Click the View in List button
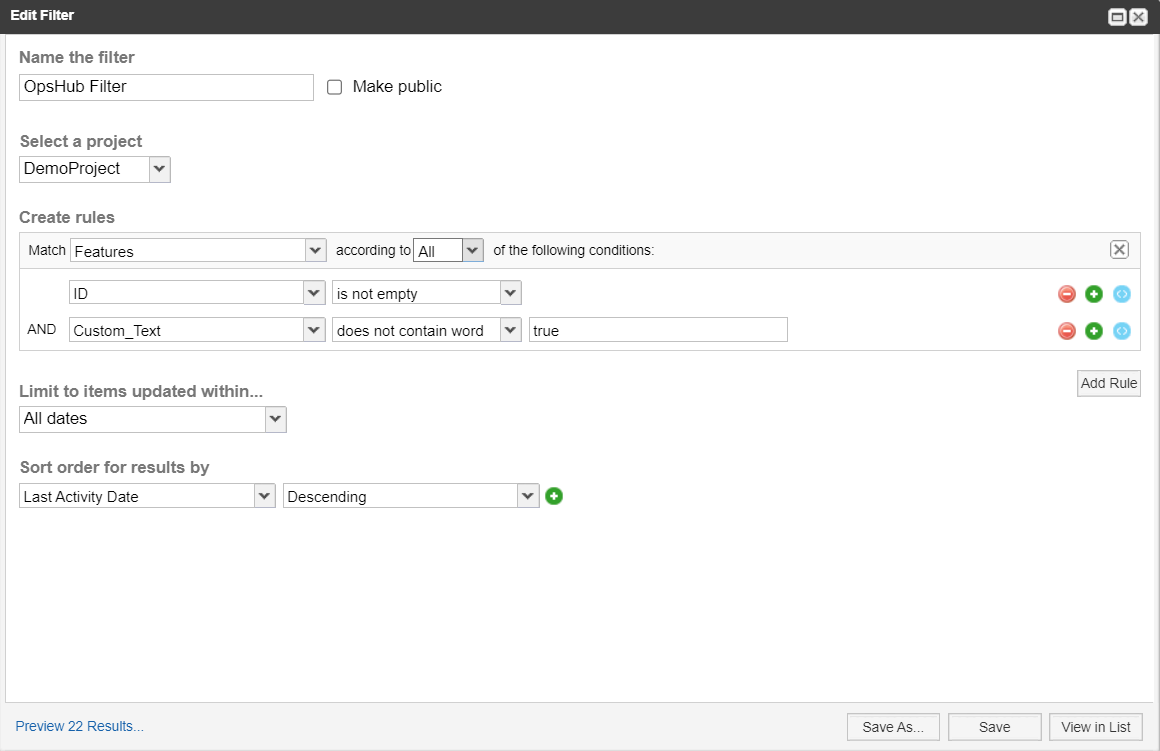Viewport: 1160px width, 751px height. click(x=1095, y=727)
